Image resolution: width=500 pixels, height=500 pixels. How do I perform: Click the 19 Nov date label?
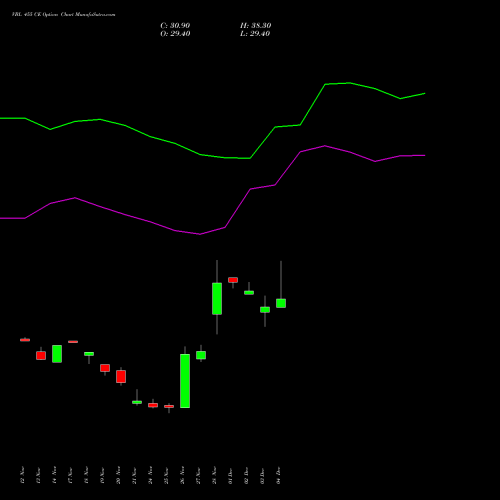coord(102,475)
